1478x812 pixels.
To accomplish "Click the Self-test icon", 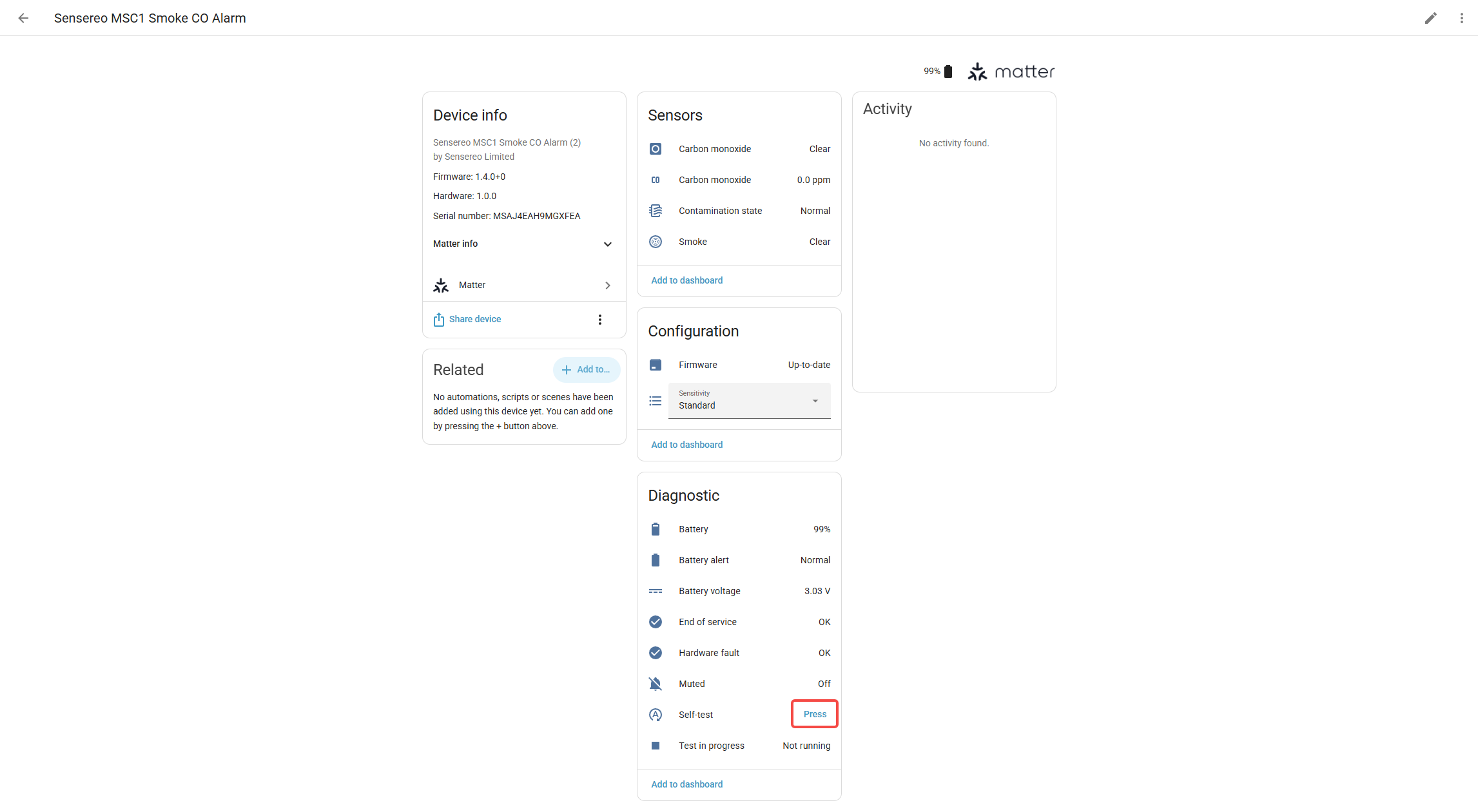I will pos(656,715).
